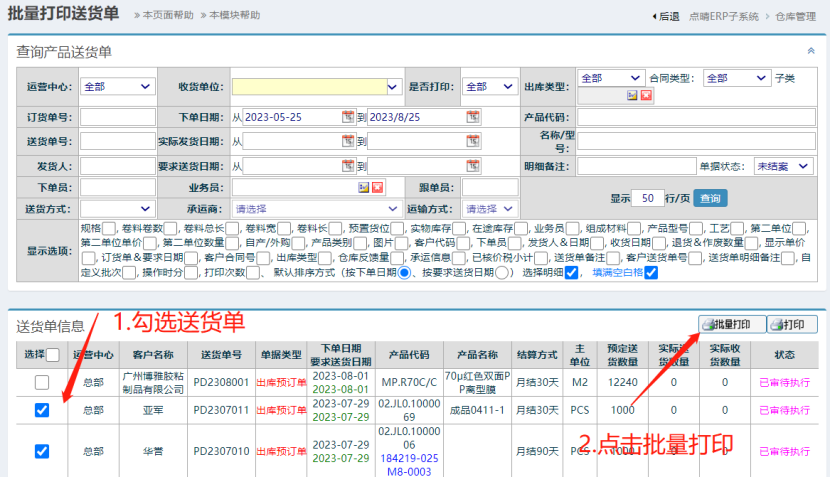This screenshot has height=478, width=830.
Task: Open the 运营中心 dropdown
Action: point(118,86)
